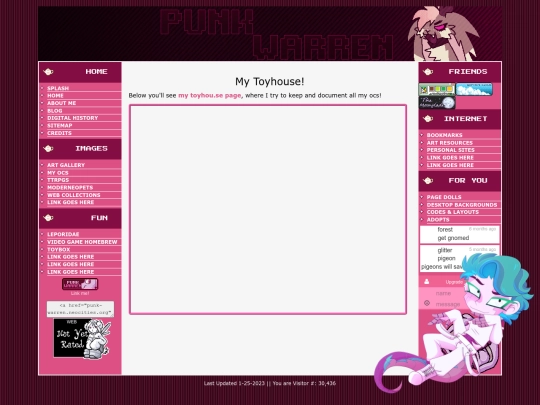
Task: Open VIDEO GAME HOMEBREW page
Action: point(82,242)
